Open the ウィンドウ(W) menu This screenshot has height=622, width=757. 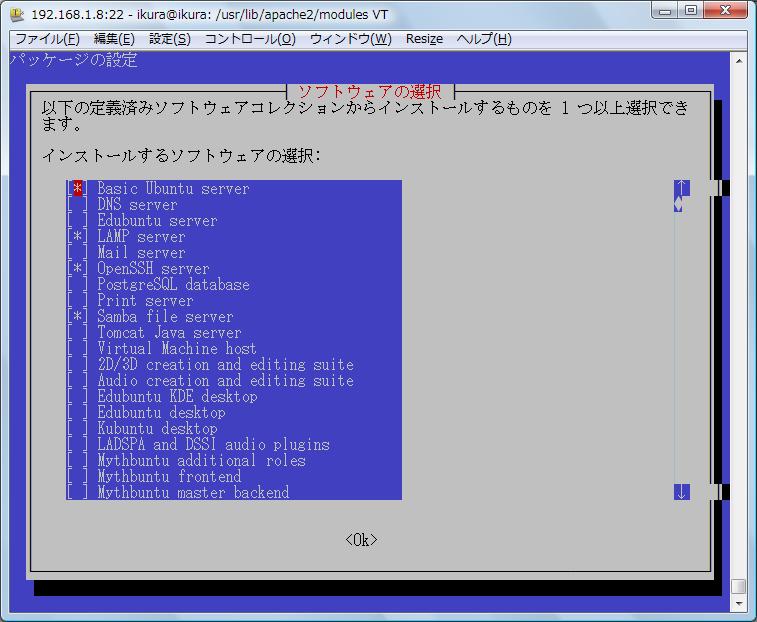350,39
